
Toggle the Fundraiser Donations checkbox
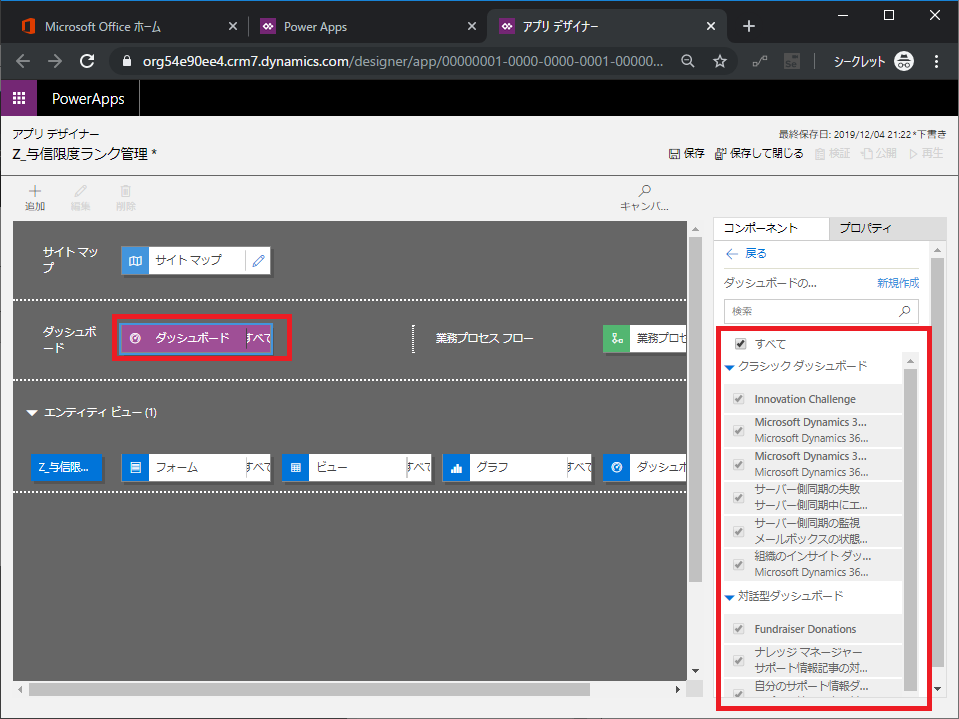point(739,629)
